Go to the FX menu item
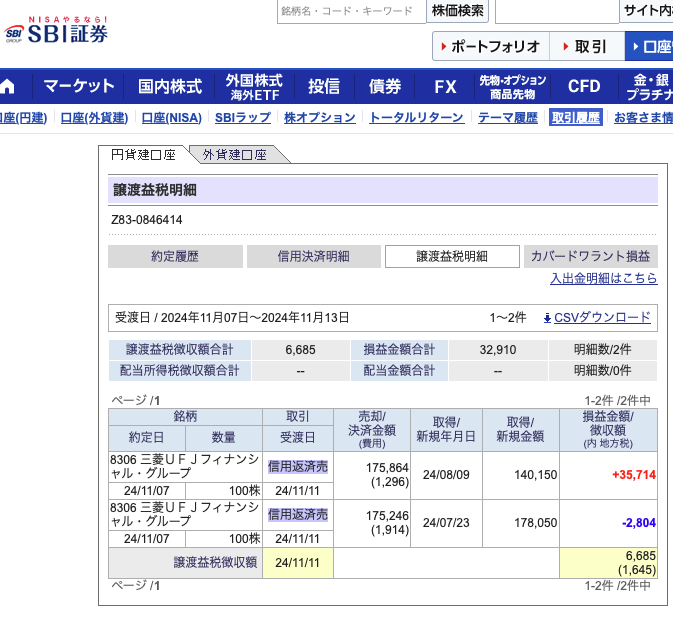The image size is (673, 617). coord(445,86)
